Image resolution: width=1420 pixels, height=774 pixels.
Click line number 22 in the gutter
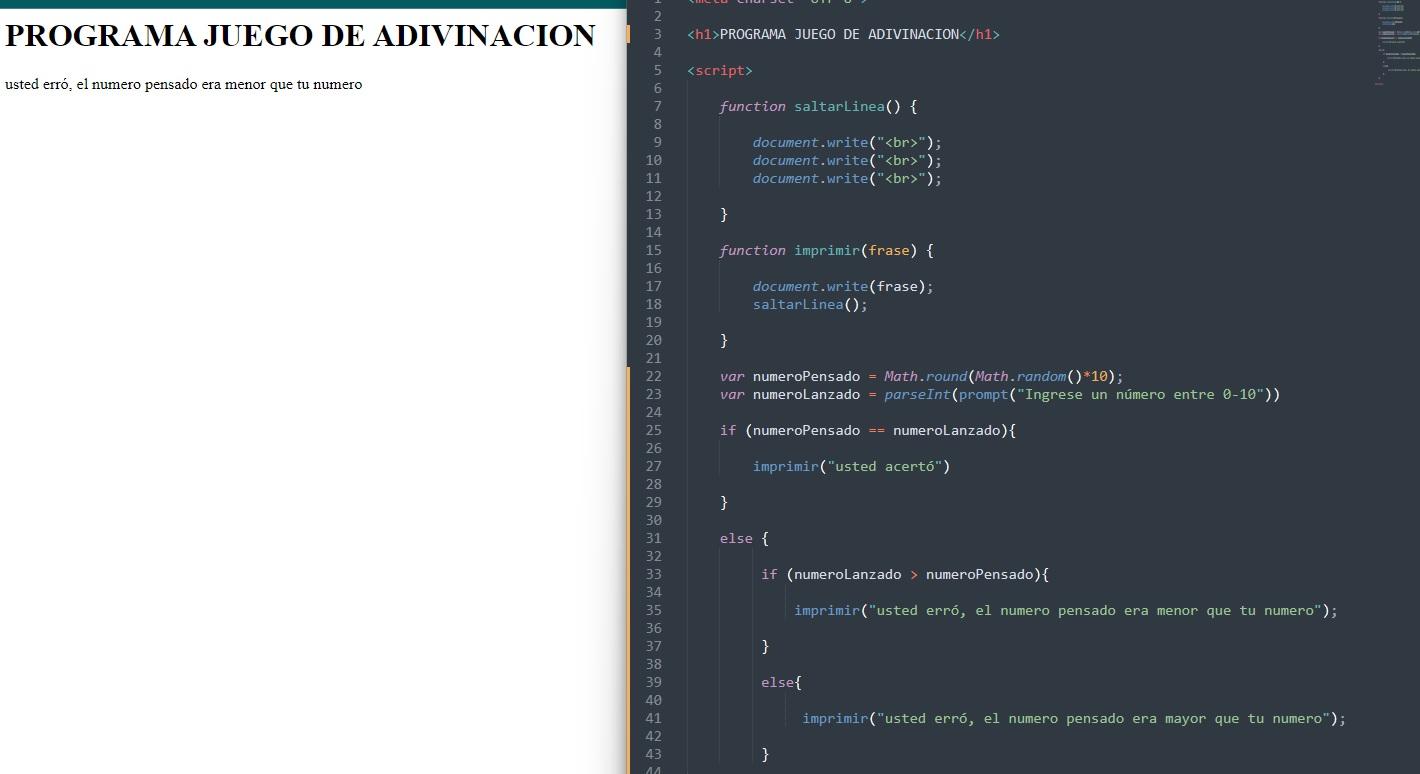coord(653,376)
